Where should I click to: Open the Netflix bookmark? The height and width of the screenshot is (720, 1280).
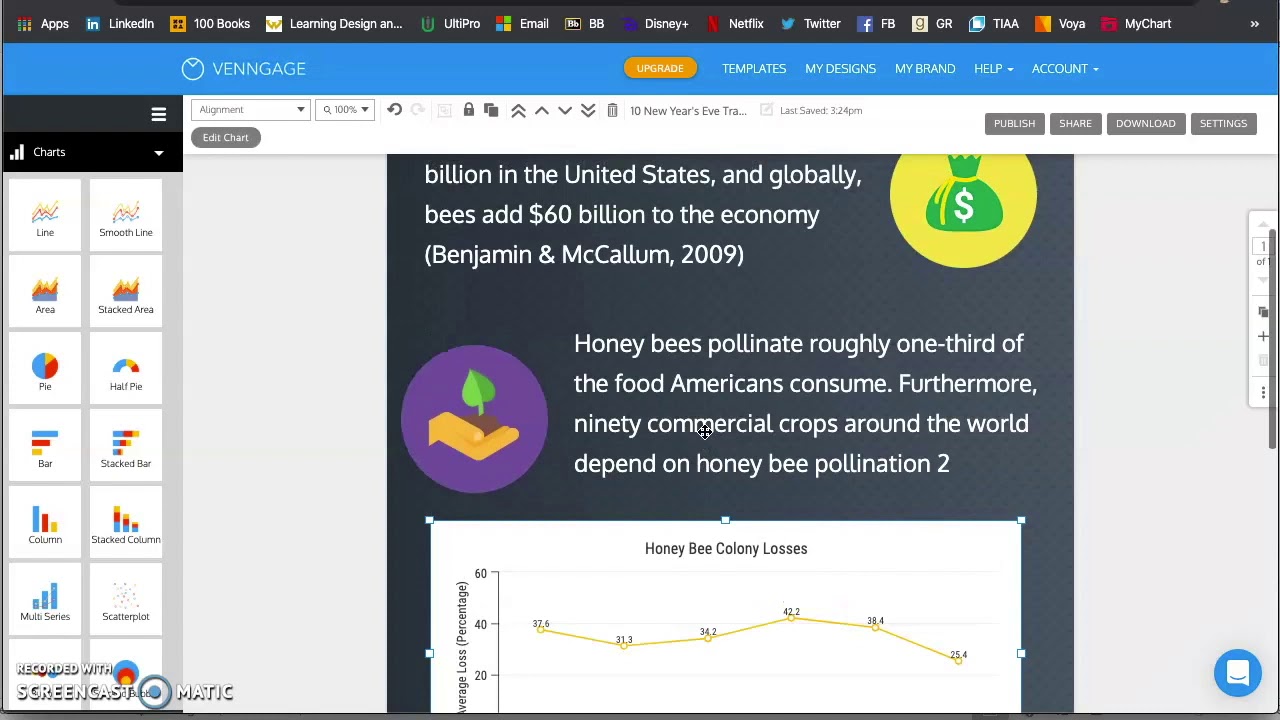tap(735, 24)
